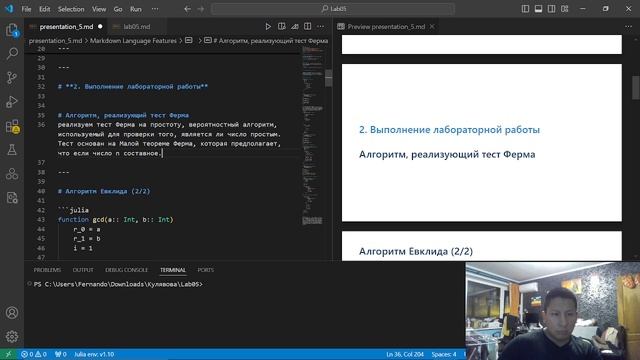
Task: Click Spaces: 4 indentation setting
Action: (x=444, y=354)
